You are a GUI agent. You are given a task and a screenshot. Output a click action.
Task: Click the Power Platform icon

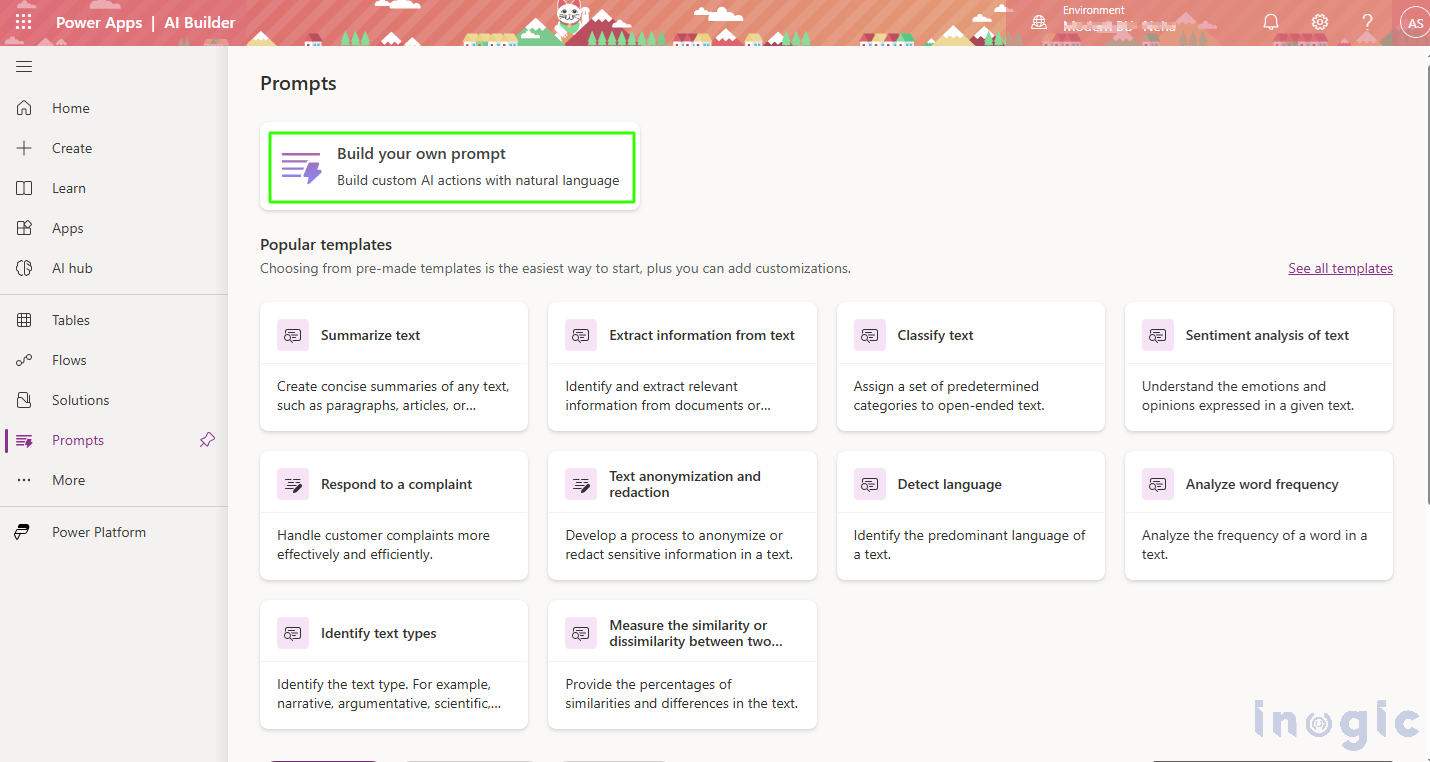point(22,532)
